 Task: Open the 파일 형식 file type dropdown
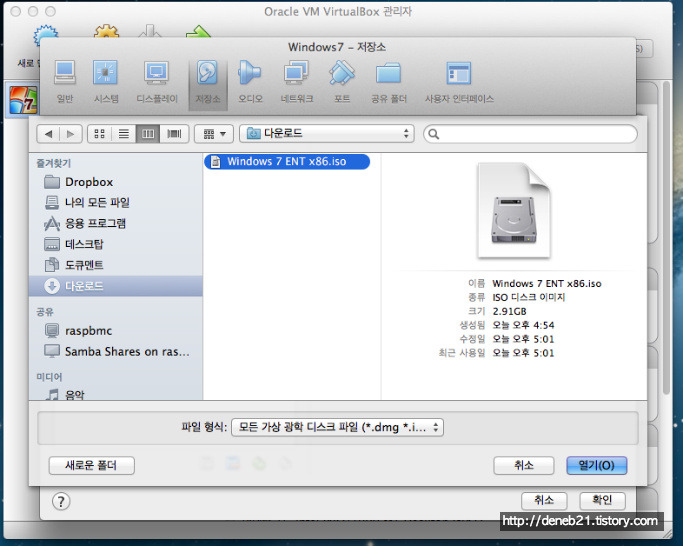click(x=338, y=427)
